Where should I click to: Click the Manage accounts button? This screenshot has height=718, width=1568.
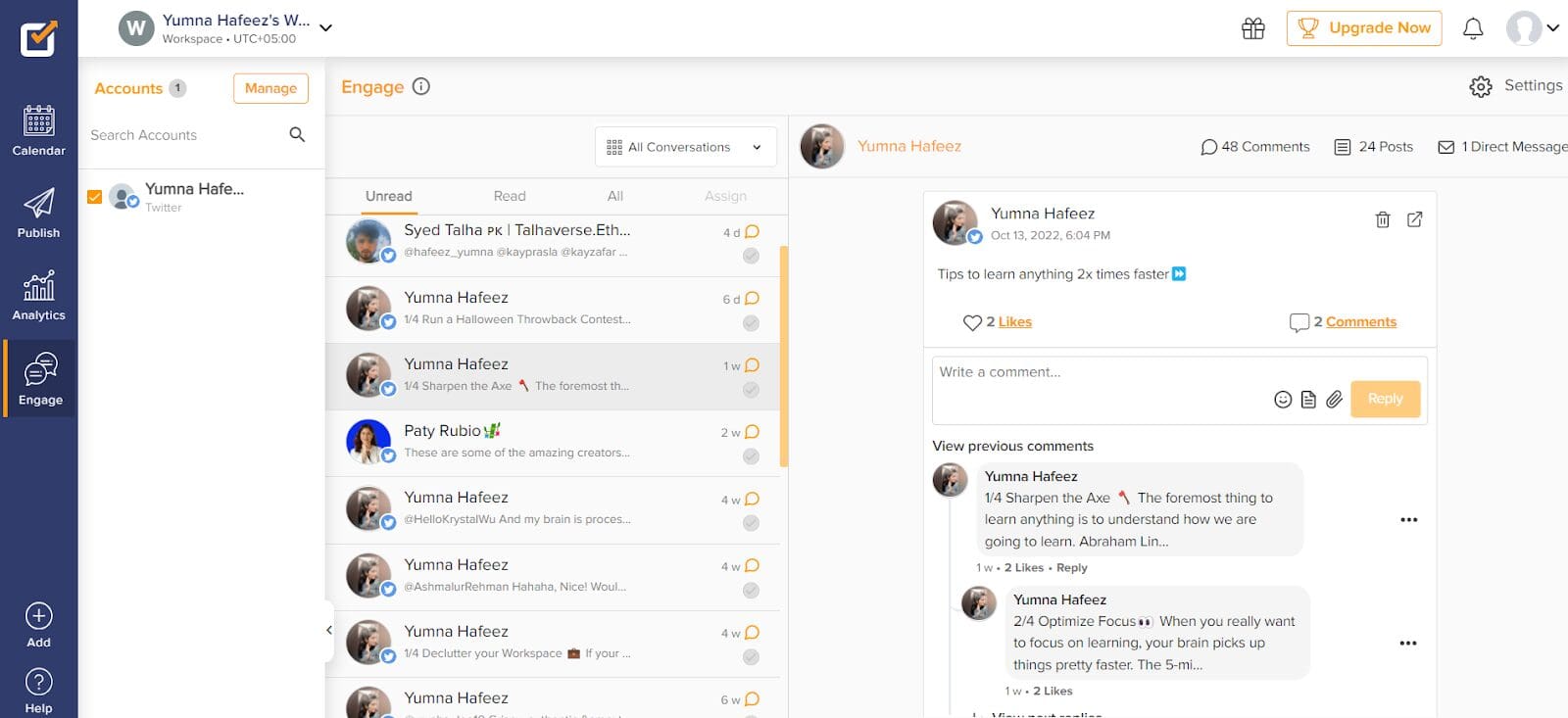coord(270,88)
